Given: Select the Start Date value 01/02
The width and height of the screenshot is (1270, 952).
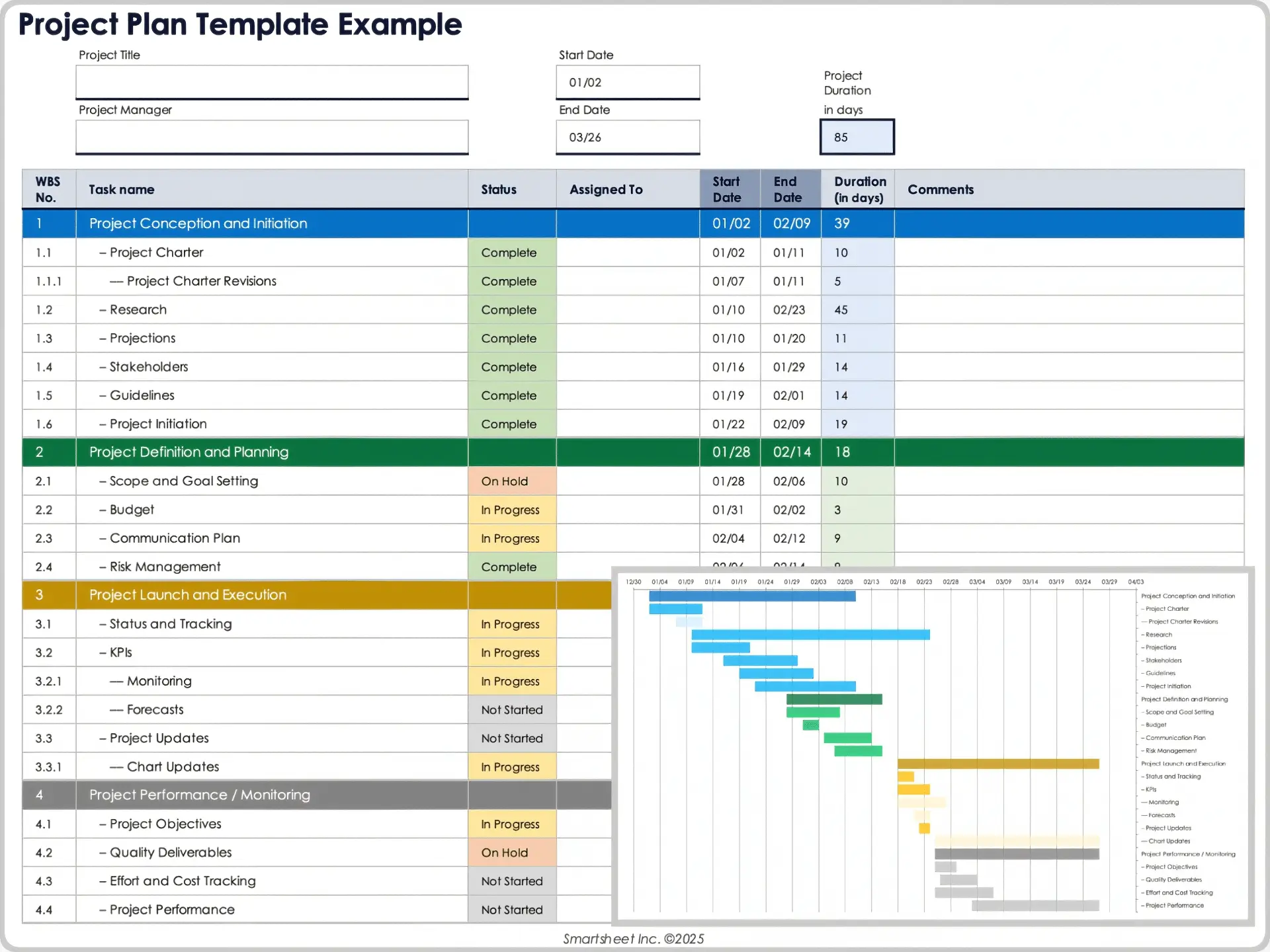Looking at the screenshot, I should coord(626,82).
